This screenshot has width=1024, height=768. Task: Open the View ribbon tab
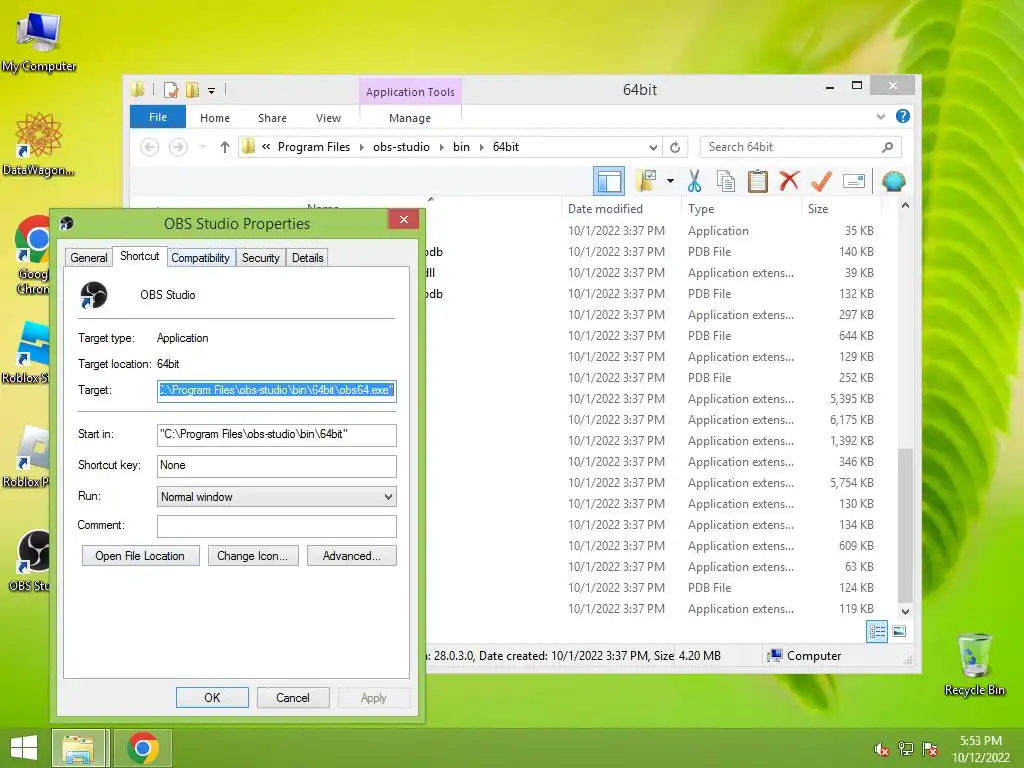tap(328, 118)
